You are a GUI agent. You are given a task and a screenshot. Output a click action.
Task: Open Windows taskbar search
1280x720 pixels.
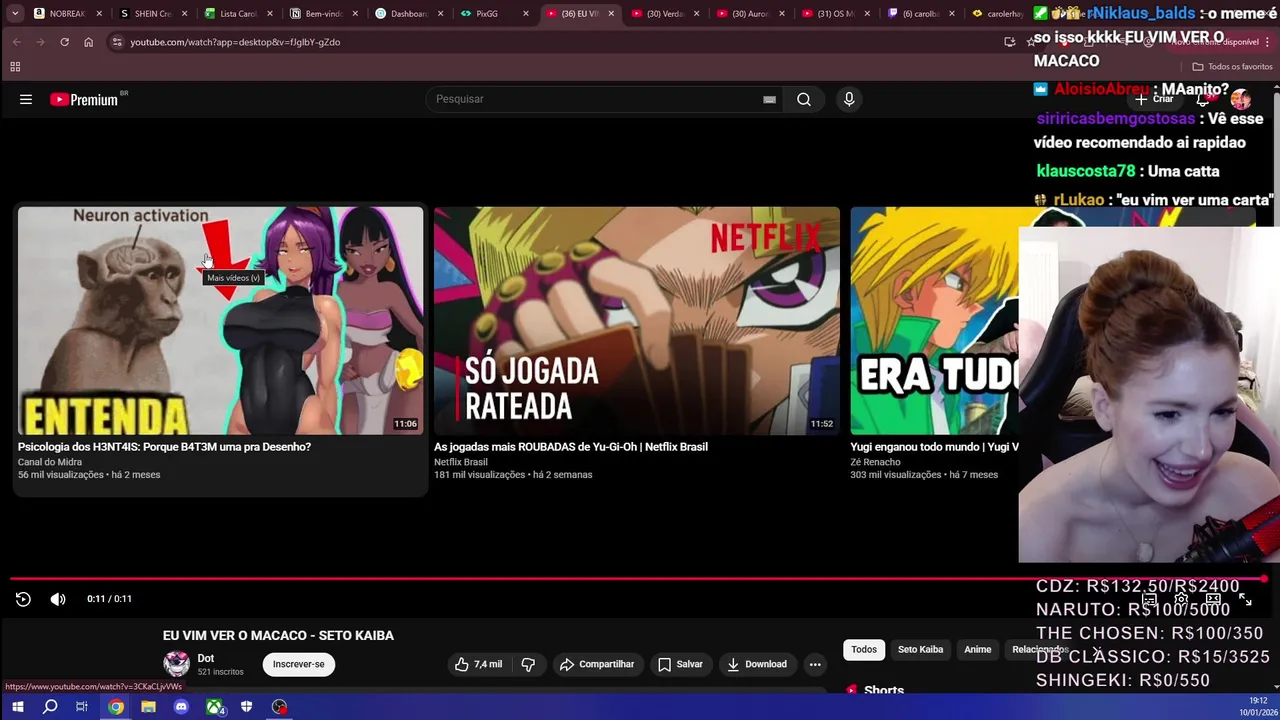[50, 707]
